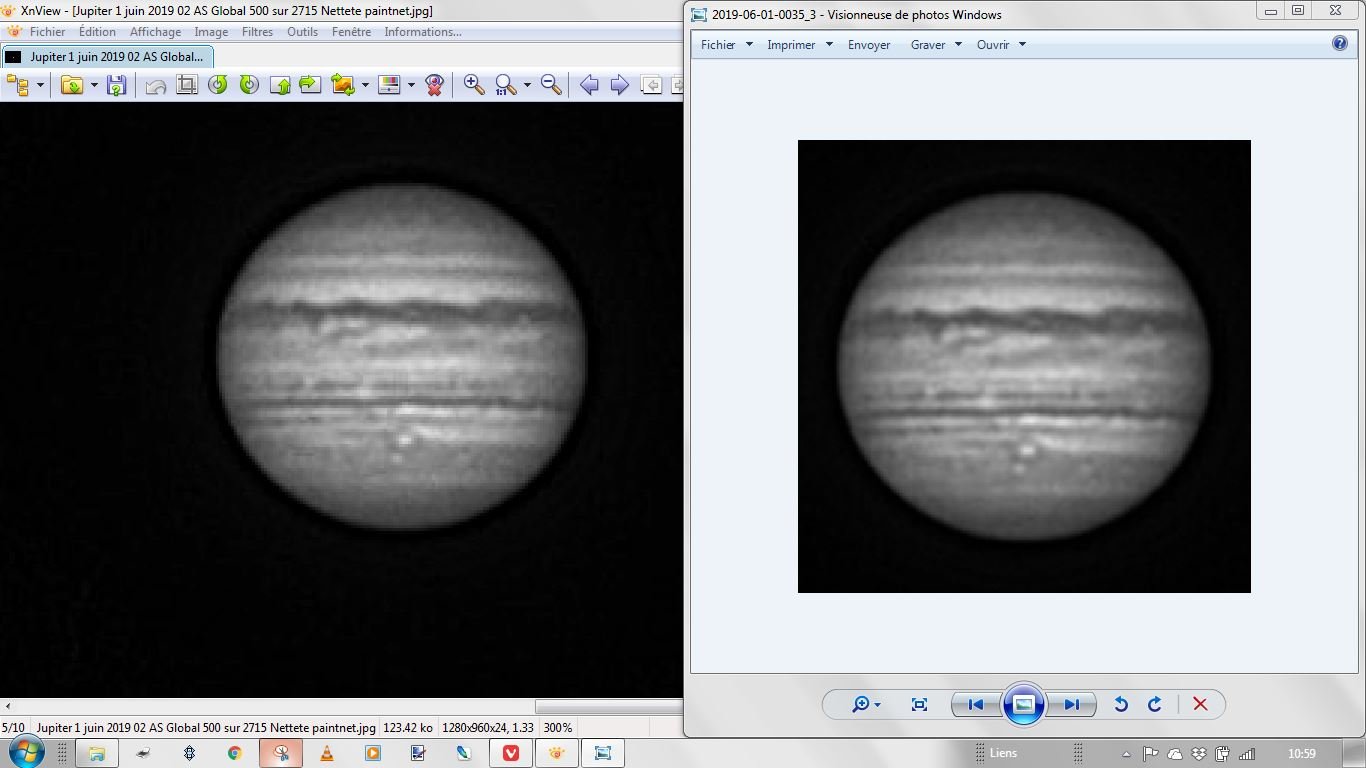Delete the photo with the red X
The width and height of the screenshot is (1366, 768).
point(1200,705)
